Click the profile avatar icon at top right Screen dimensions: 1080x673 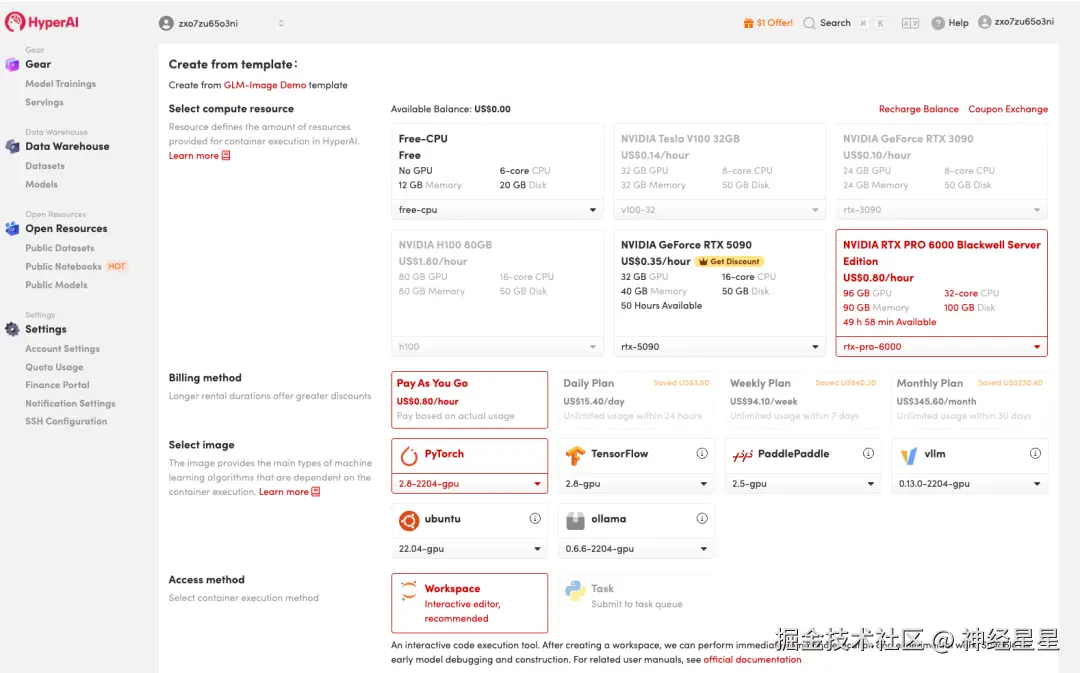click(984, 22)
